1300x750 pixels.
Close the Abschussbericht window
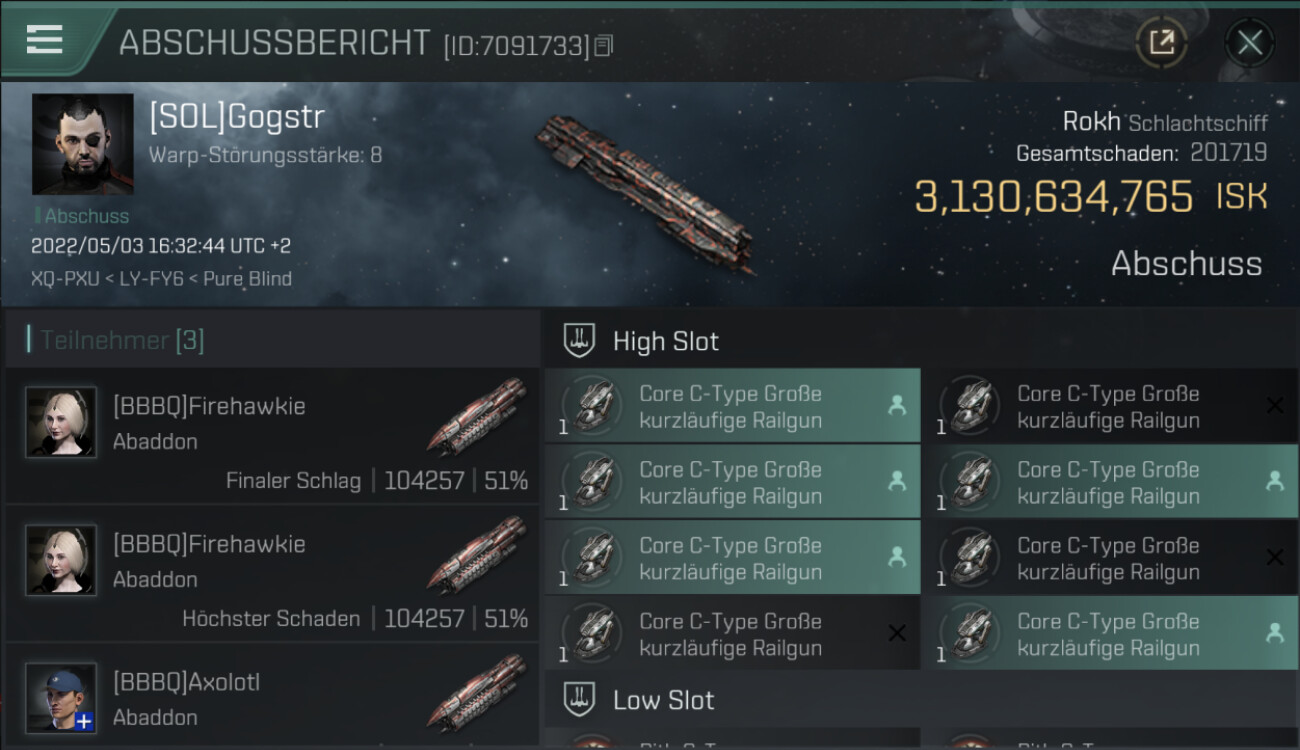[1249, 43]
